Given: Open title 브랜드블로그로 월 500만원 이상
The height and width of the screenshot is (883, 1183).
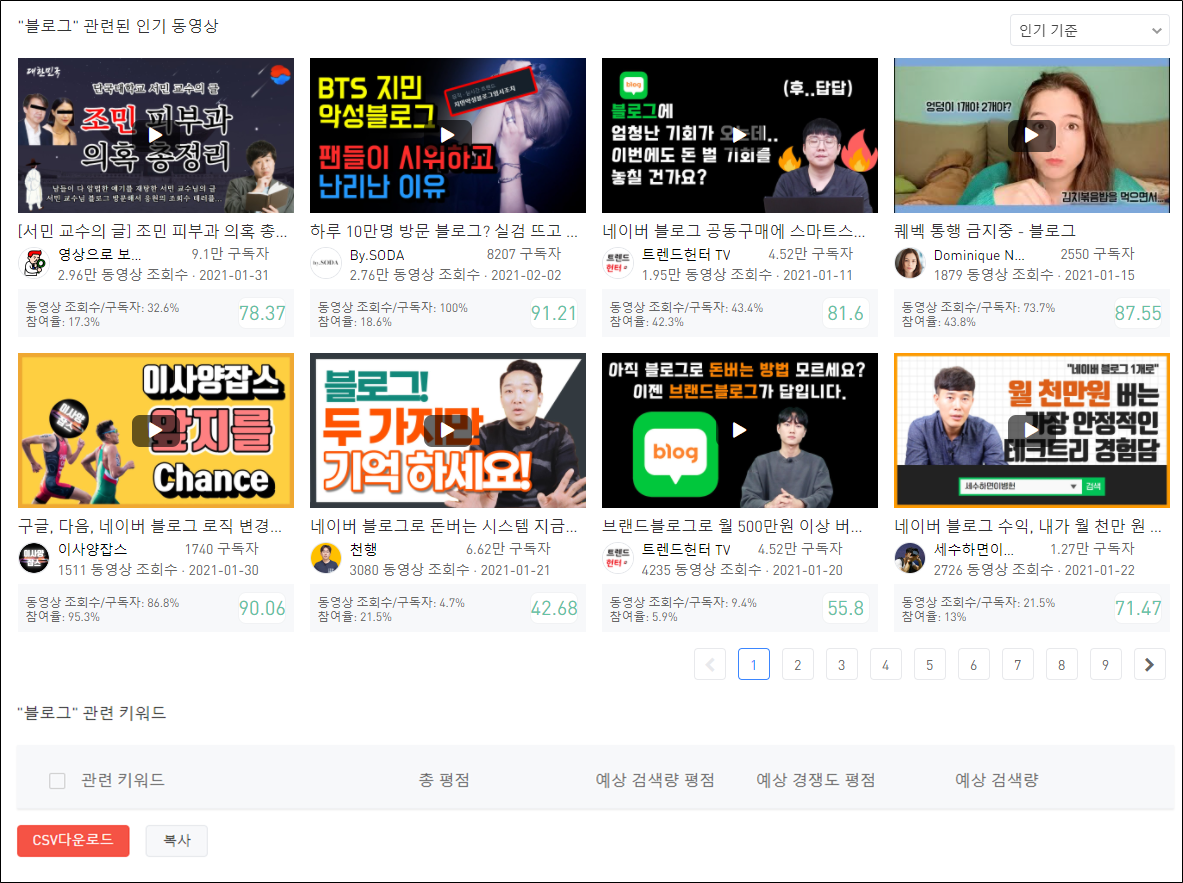Looking at the screenshot, I should [732, 526].
